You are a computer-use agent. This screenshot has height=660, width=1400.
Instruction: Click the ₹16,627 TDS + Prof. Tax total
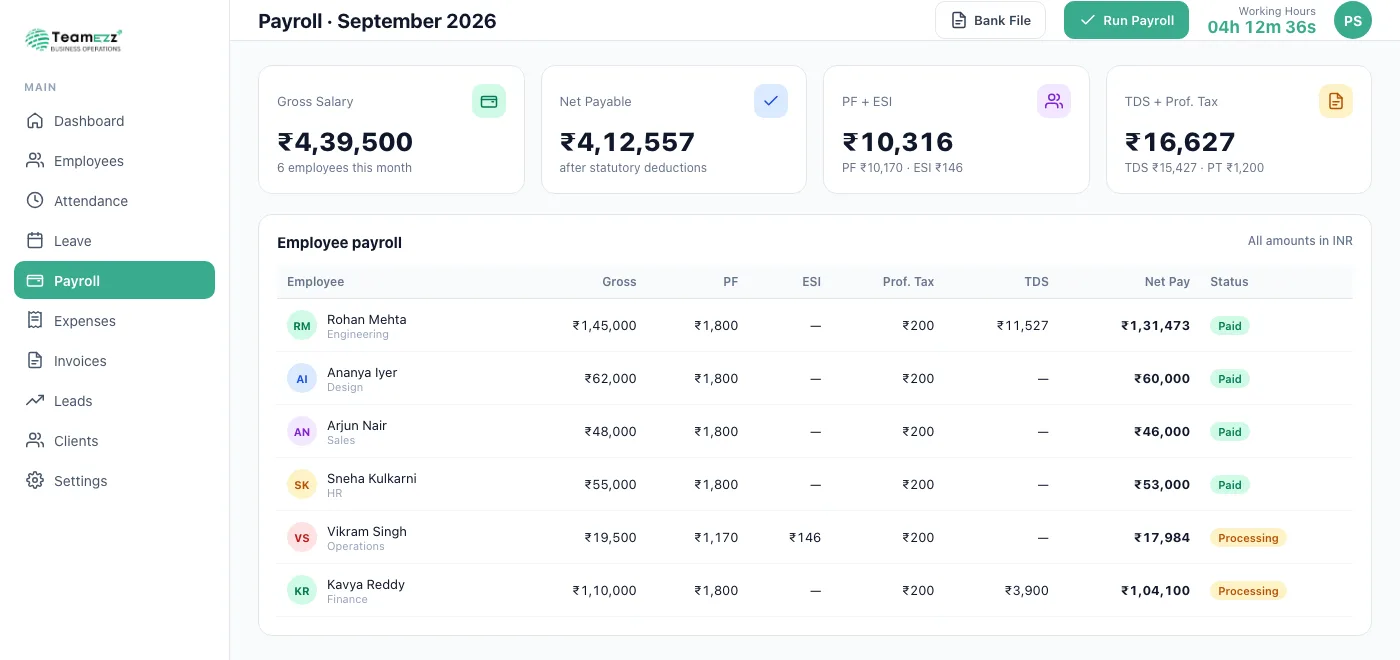click(x=1180, y=142)
